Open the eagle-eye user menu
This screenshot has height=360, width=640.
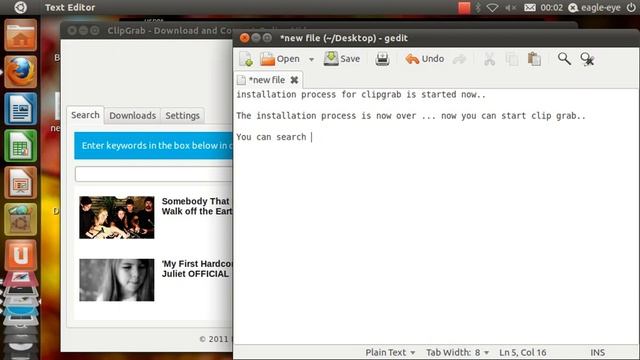[x=594, y=8]
